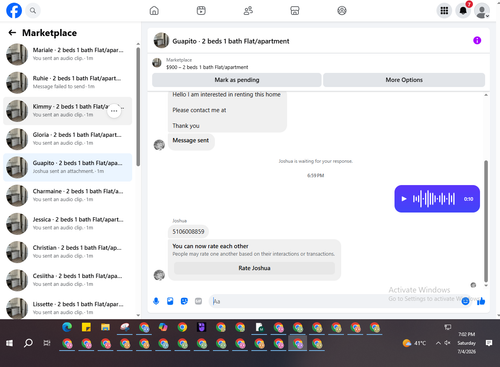Click Joshua's avatar beside the rating card

pyautogui.click(x=159, y=275)
